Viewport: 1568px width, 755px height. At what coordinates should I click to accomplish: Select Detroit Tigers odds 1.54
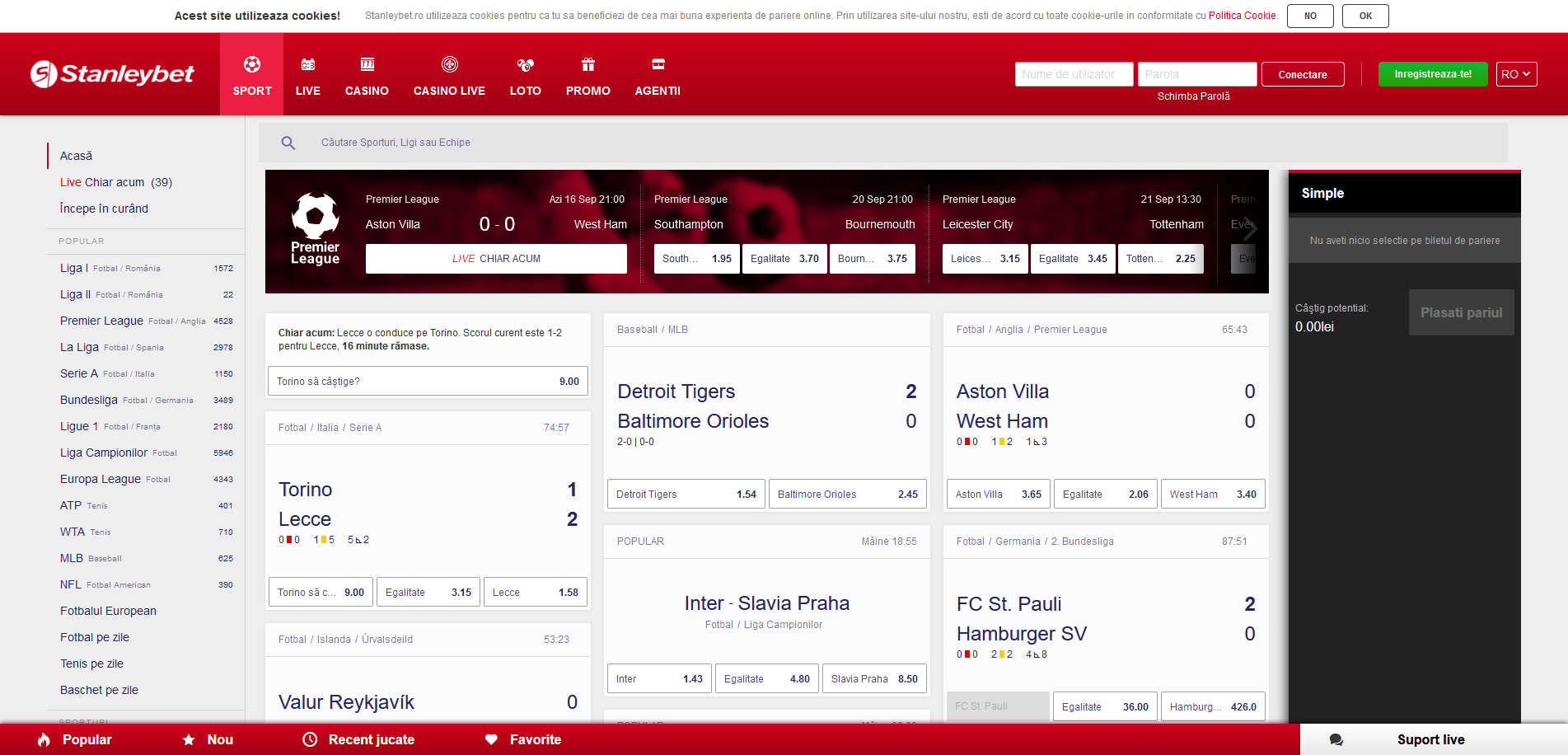[686, 495]
